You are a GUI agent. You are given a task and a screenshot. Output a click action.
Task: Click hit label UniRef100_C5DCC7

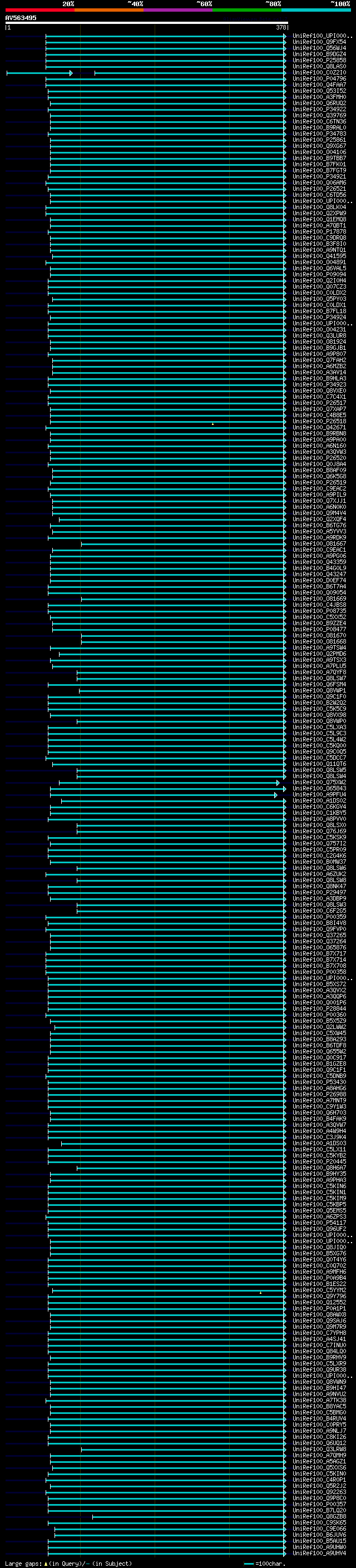[319, 758]
